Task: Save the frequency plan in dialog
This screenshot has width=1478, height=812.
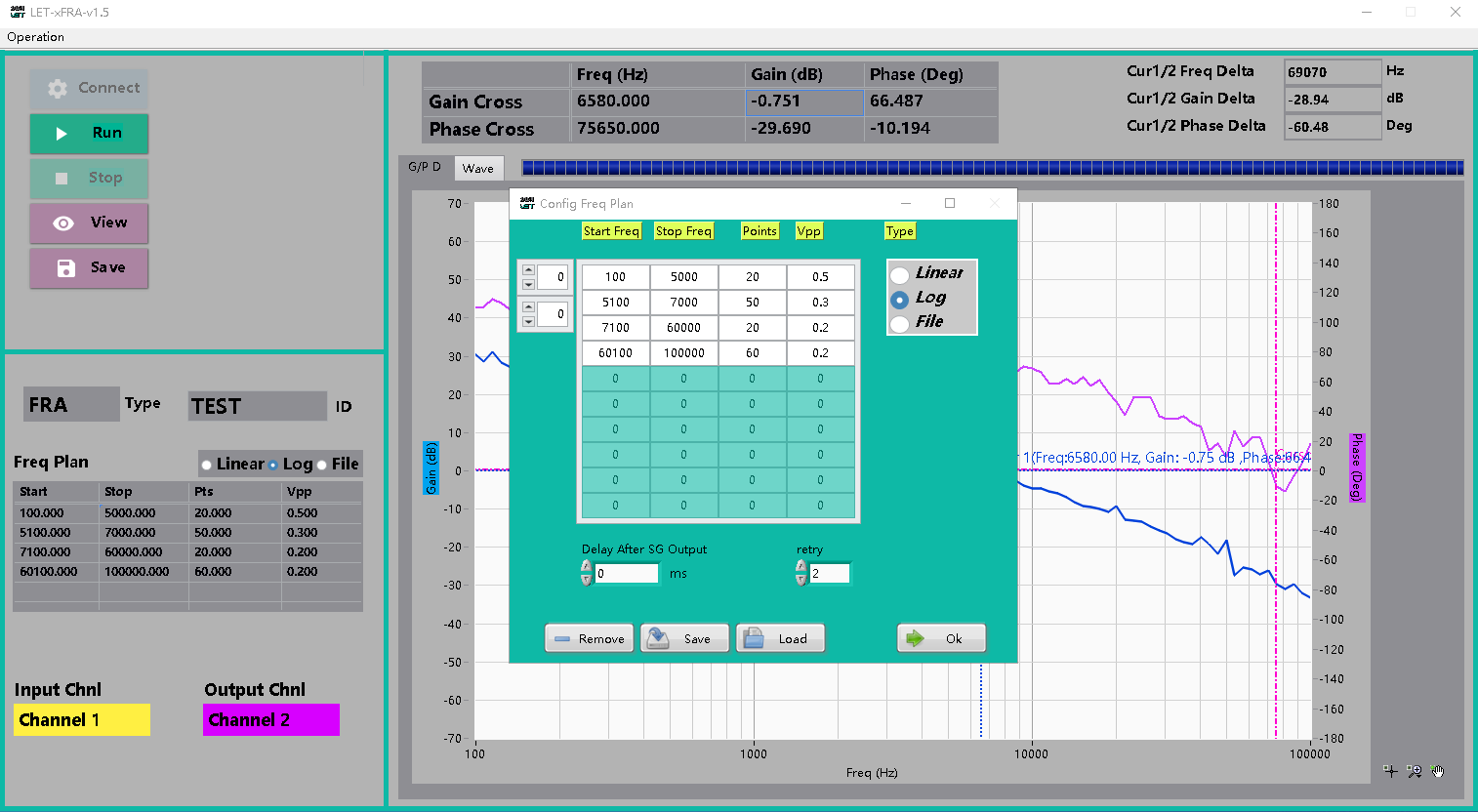Action: 683,638
